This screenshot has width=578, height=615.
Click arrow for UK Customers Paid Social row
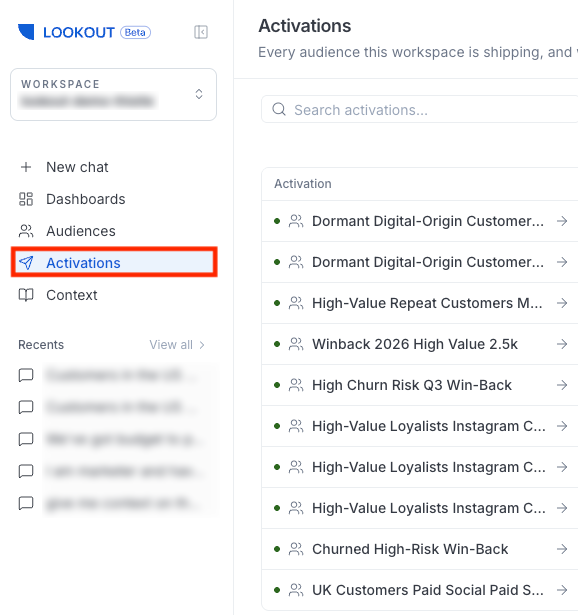tap(562, 590)
